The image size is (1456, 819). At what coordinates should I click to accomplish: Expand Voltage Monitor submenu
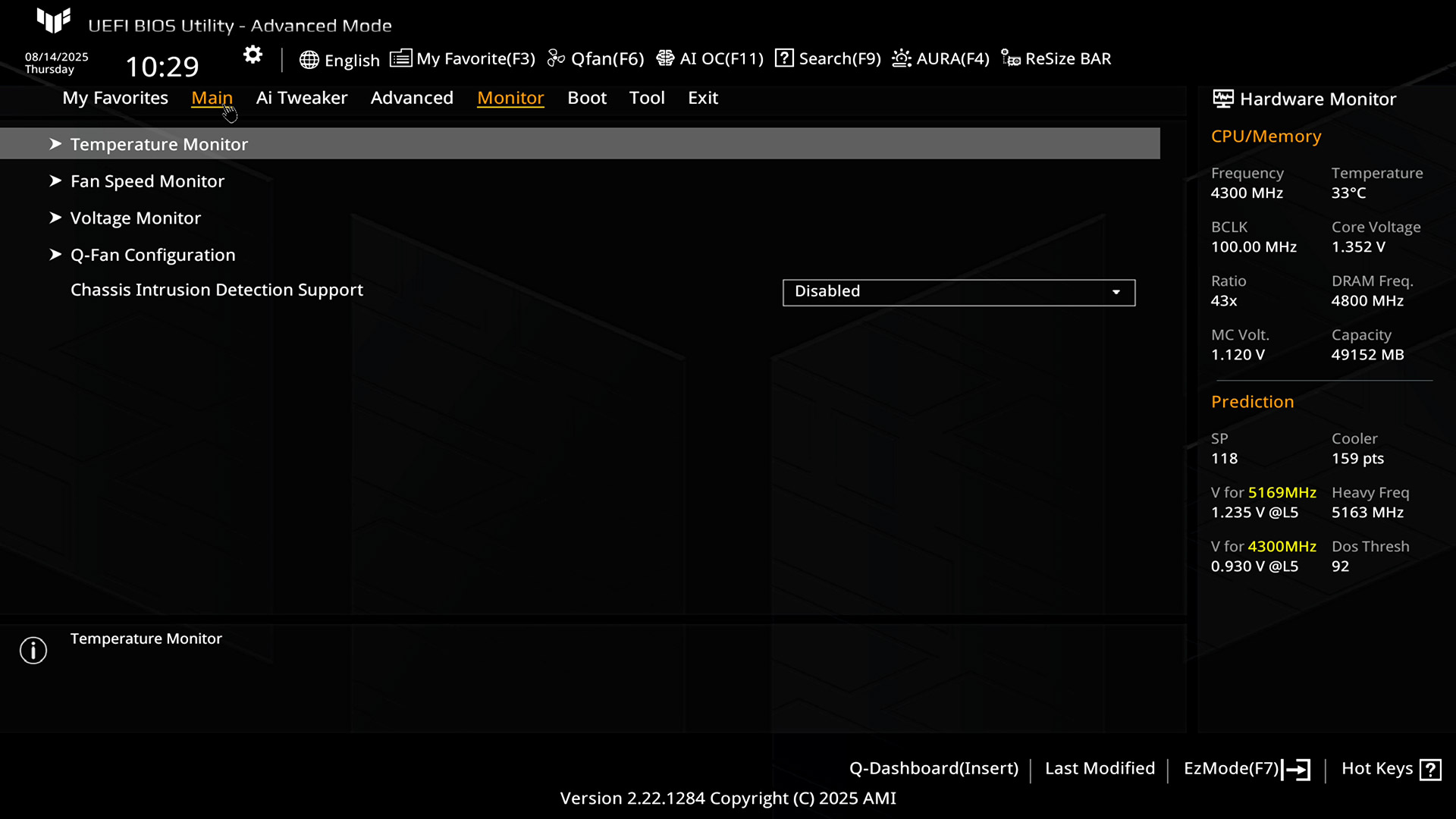[x=135, y=218]
